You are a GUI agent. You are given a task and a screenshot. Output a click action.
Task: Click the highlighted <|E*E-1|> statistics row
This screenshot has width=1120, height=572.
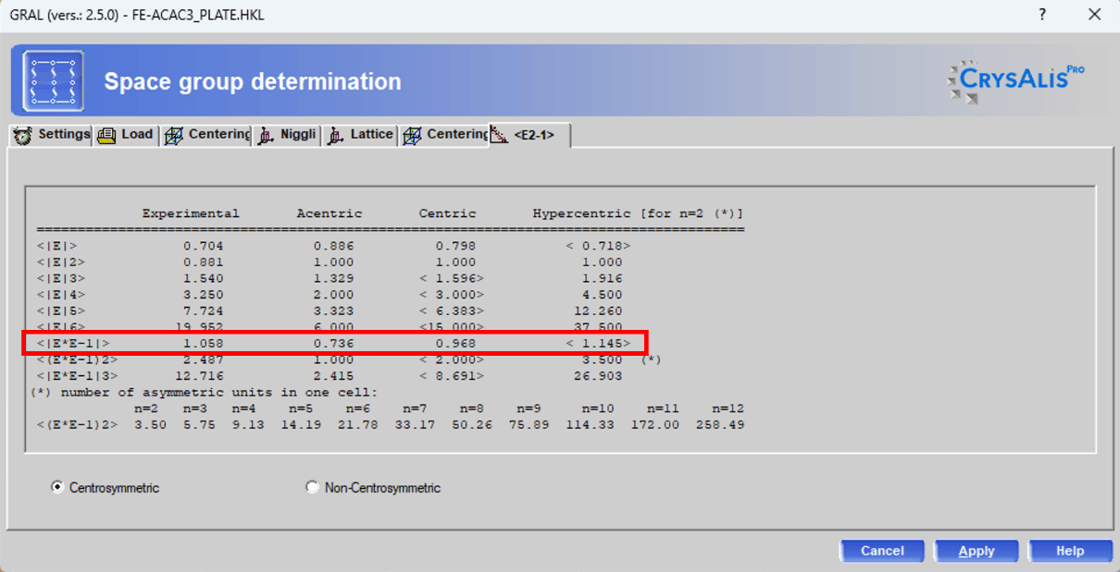(x=335, y=343)
